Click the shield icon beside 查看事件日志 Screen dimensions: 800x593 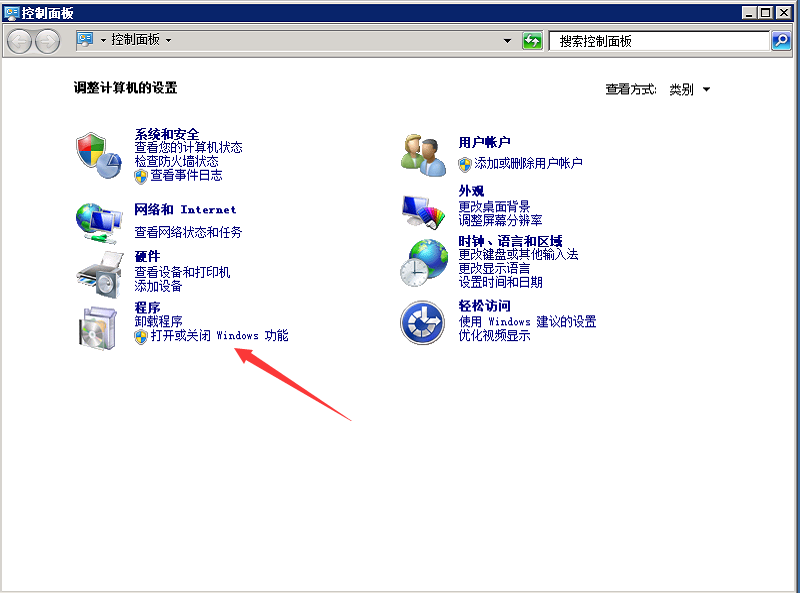[x=141, y=177]
